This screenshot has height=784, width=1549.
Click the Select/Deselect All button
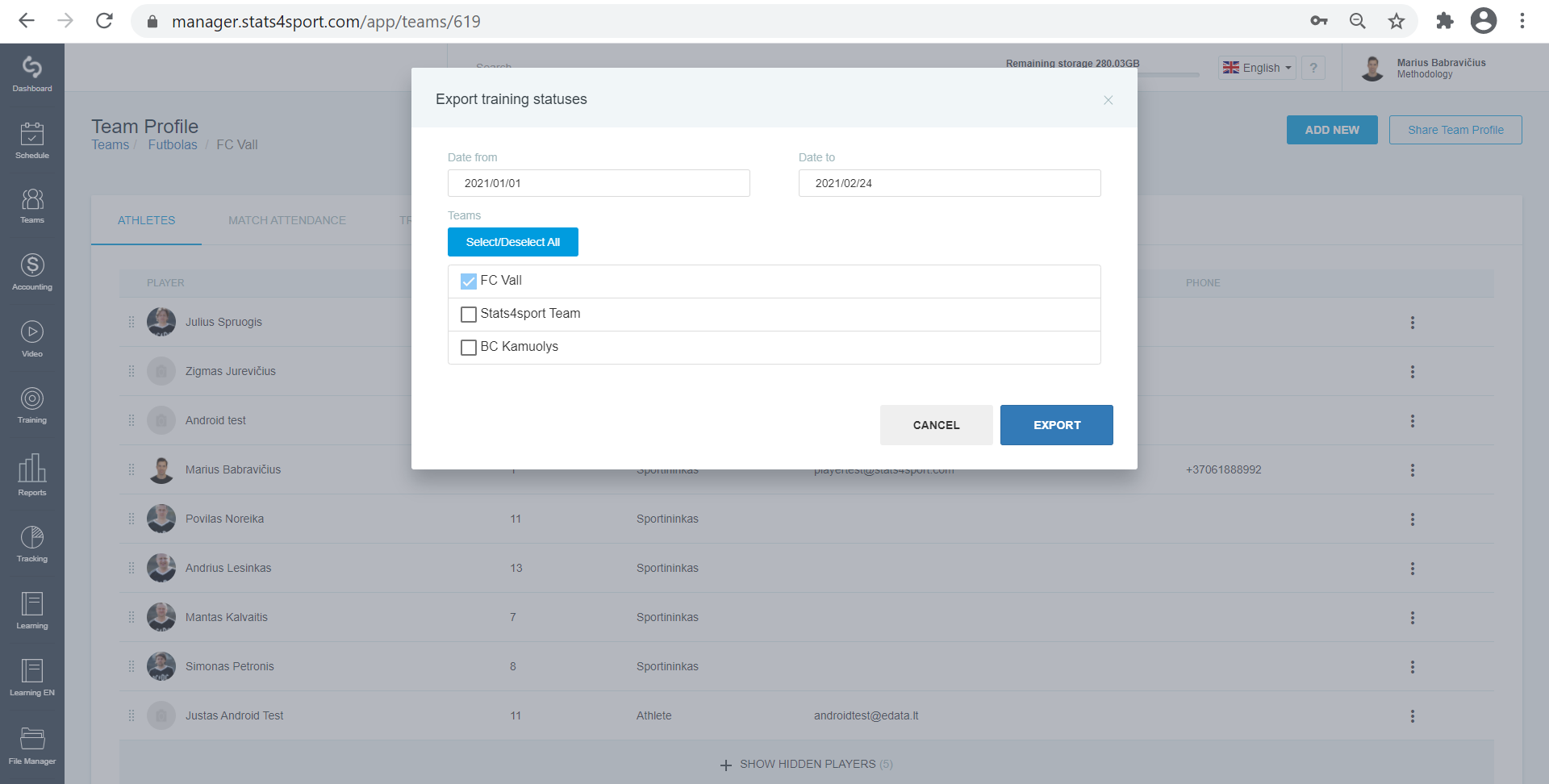pos(513,242)
